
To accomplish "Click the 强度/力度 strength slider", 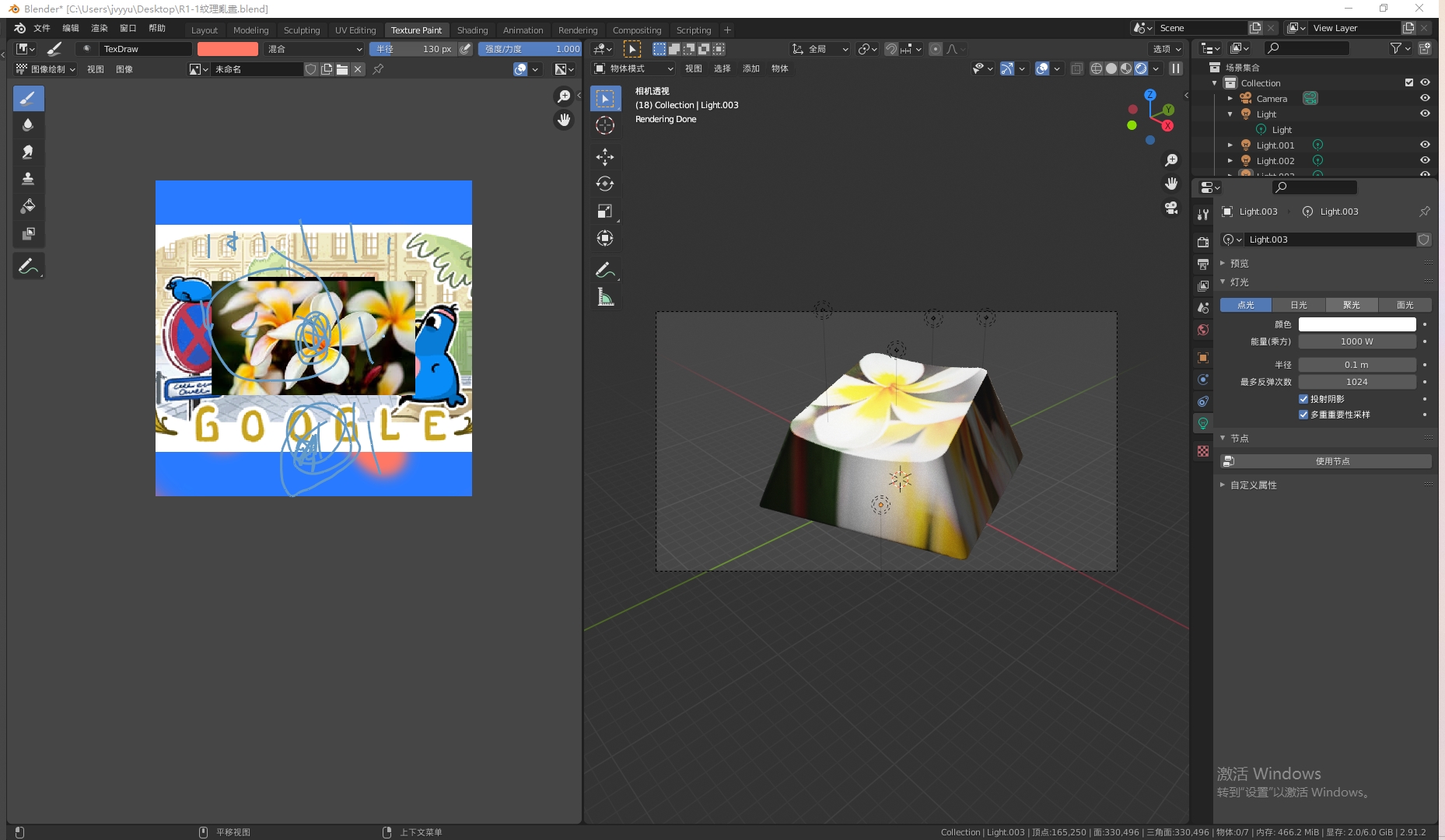I will [x=530, y=49].
